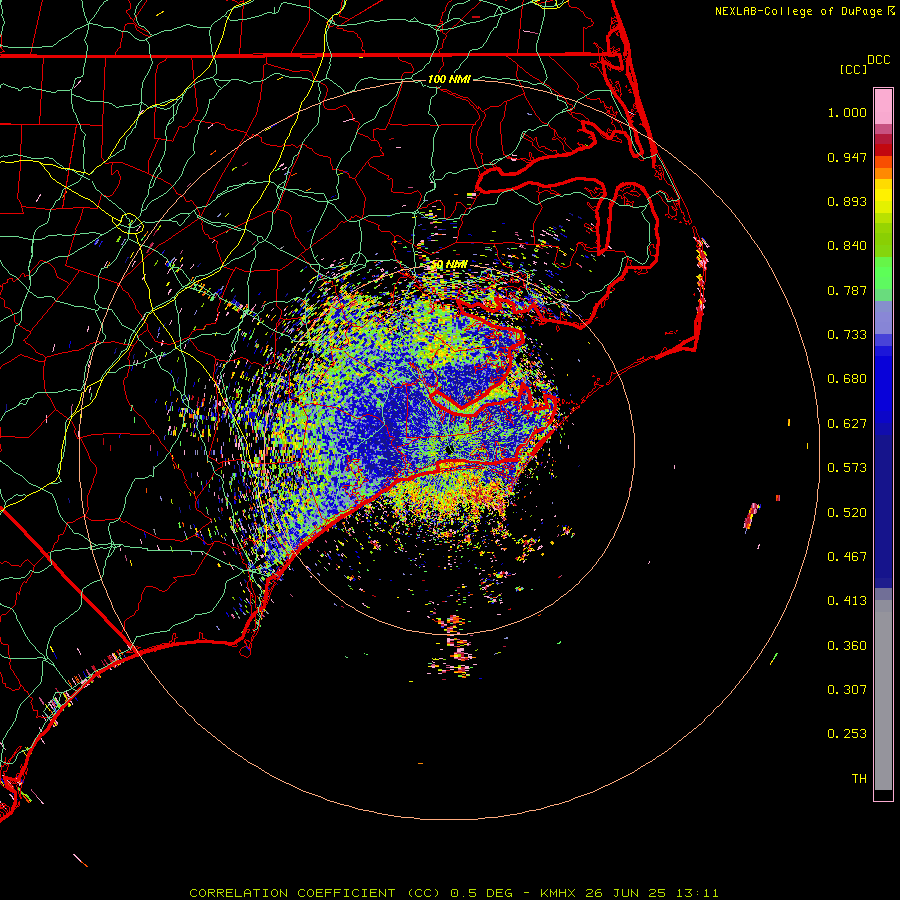Click the 13:11 timestamp

(697, 893)
